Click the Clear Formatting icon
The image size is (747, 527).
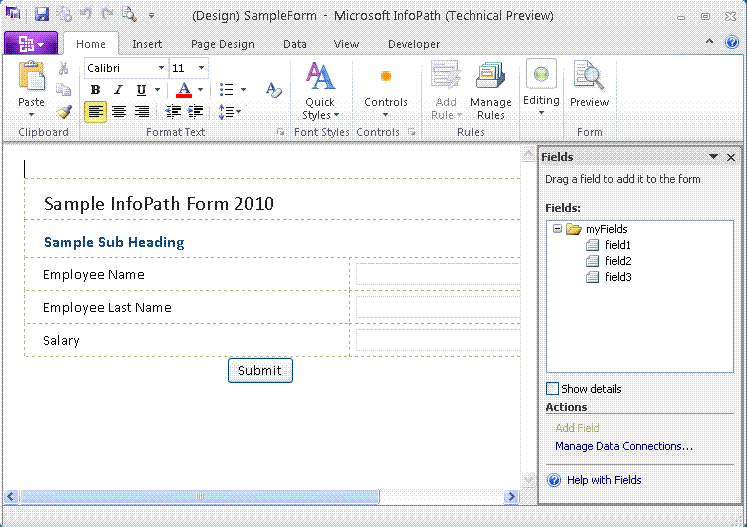tap(273, 90)
